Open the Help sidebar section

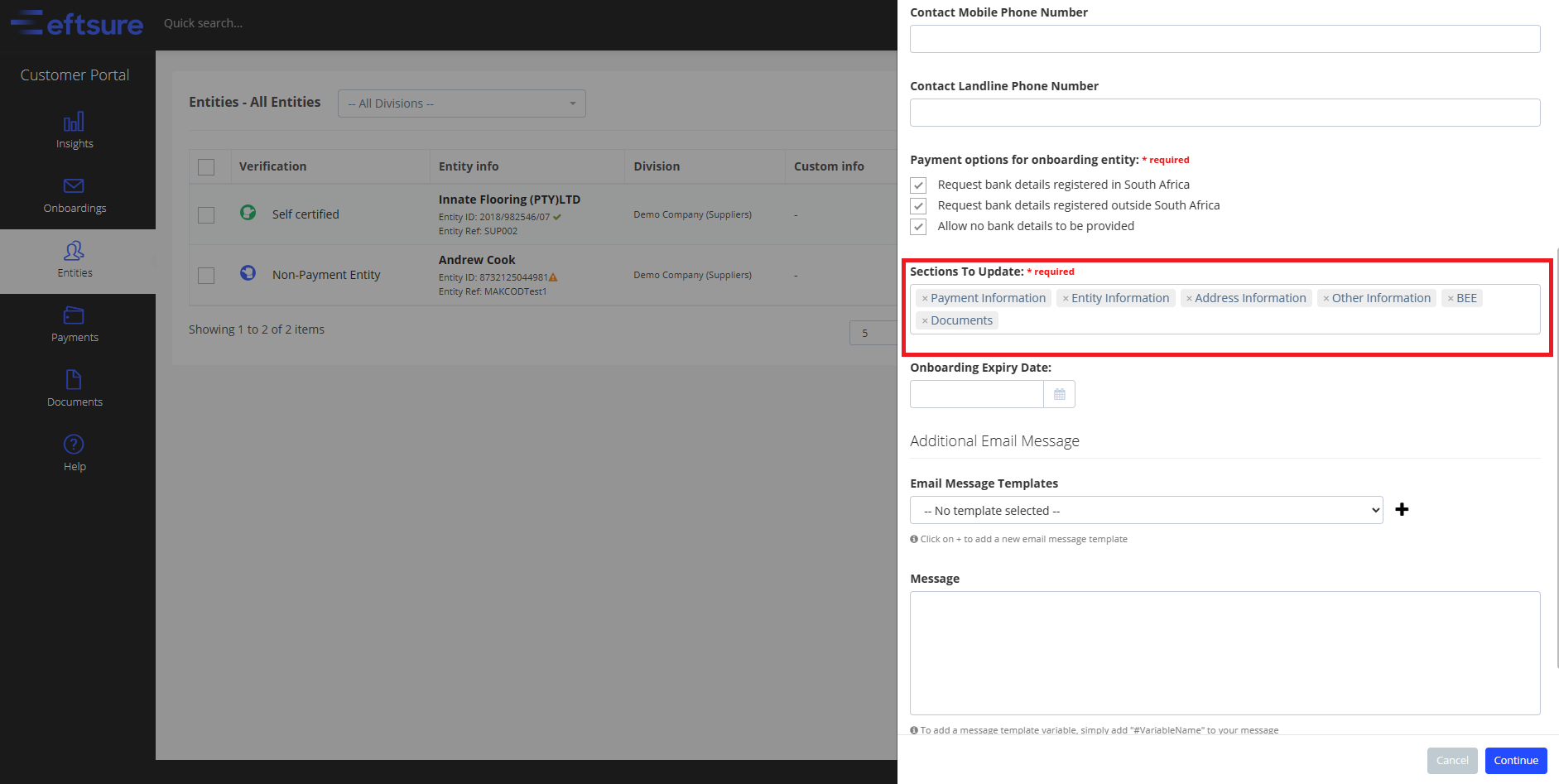click(x=75, y=454)
